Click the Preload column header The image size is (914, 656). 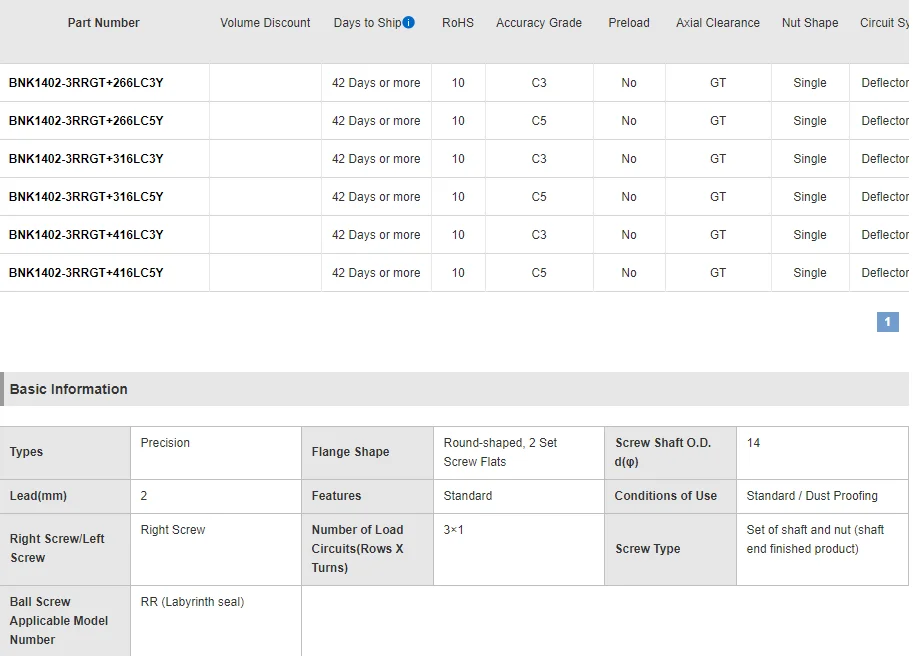tap(629, 23)
